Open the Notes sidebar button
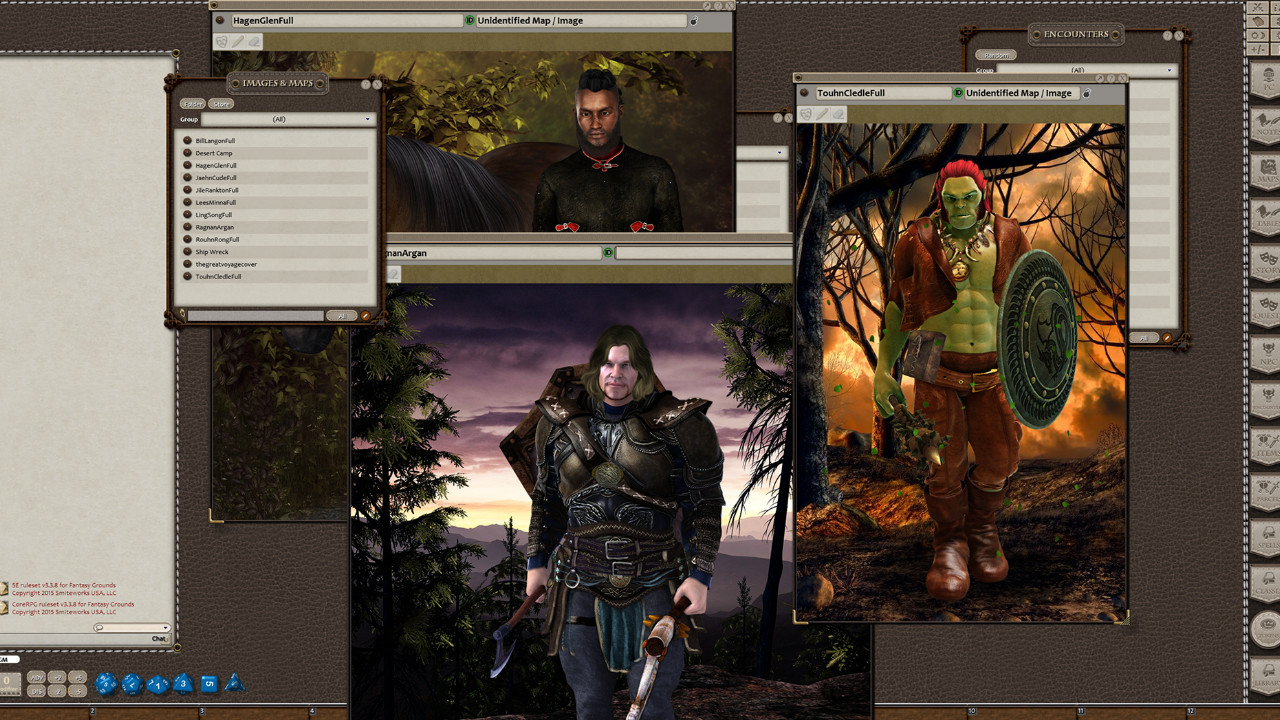1280x720 pixels. click(x=1266, y=124)
